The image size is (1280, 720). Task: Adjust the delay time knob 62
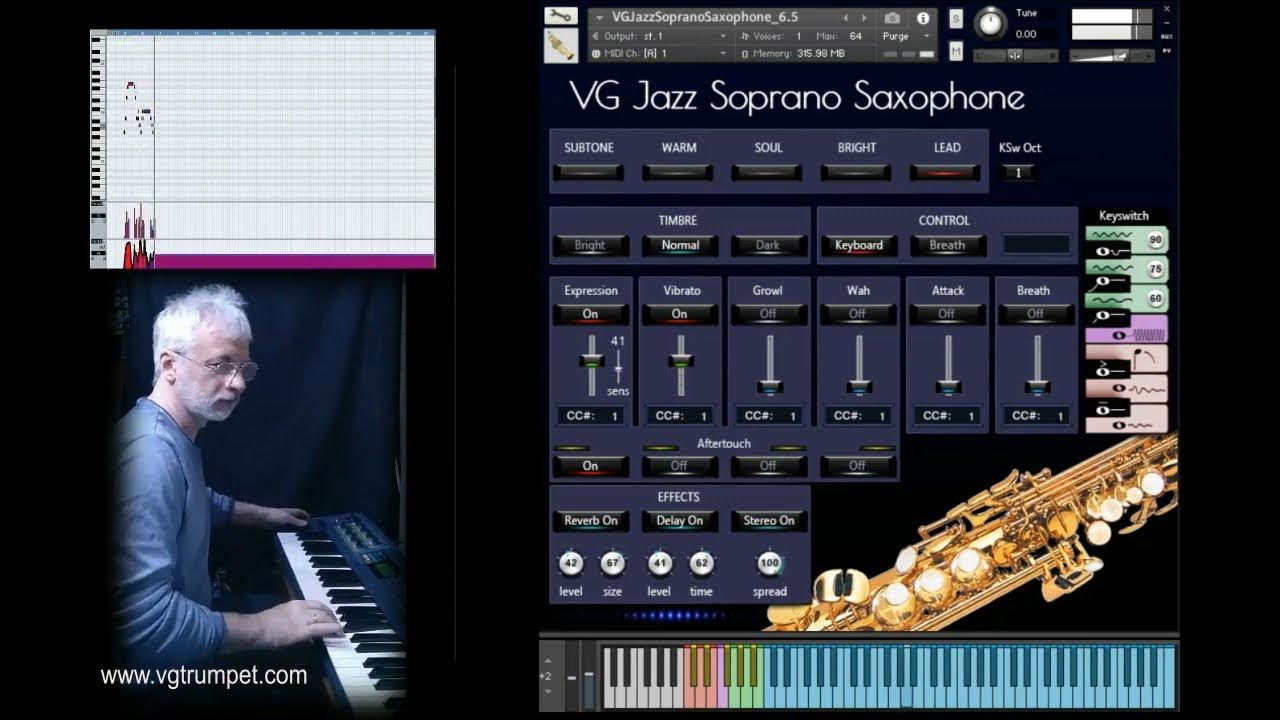(701, 563)
